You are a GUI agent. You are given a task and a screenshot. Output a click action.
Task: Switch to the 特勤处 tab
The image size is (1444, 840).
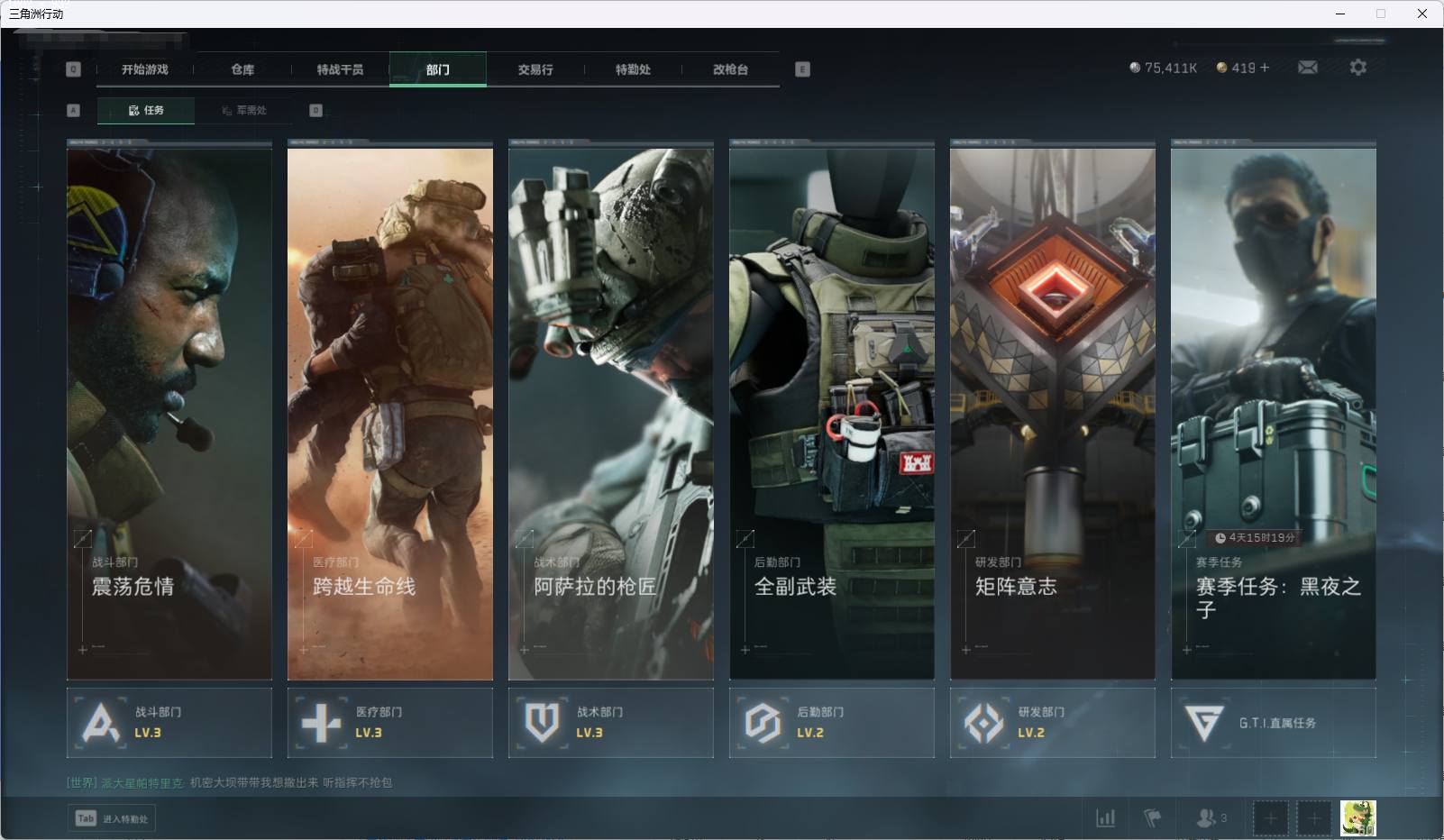click(633, 69)
